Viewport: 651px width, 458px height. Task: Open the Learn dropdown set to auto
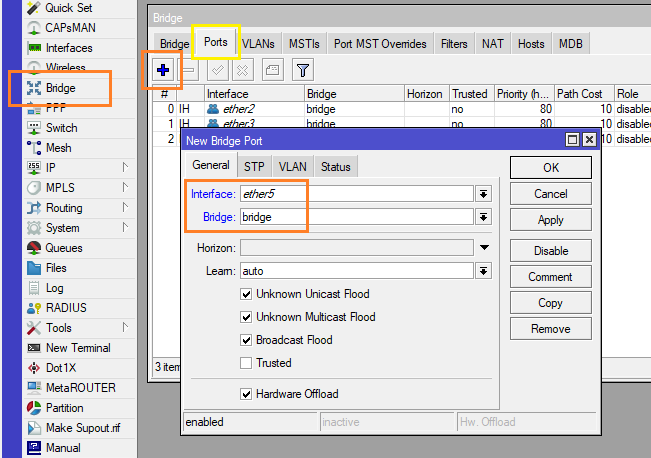(x=484, y=271)
